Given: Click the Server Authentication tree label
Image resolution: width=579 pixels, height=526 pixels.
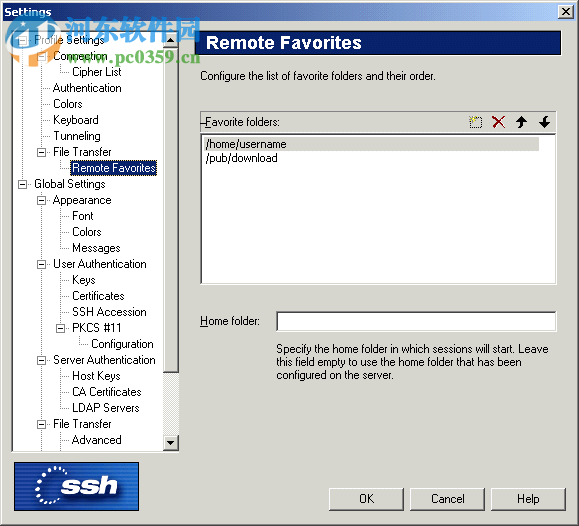Looking at the screenshot, I should pos(104,360).
